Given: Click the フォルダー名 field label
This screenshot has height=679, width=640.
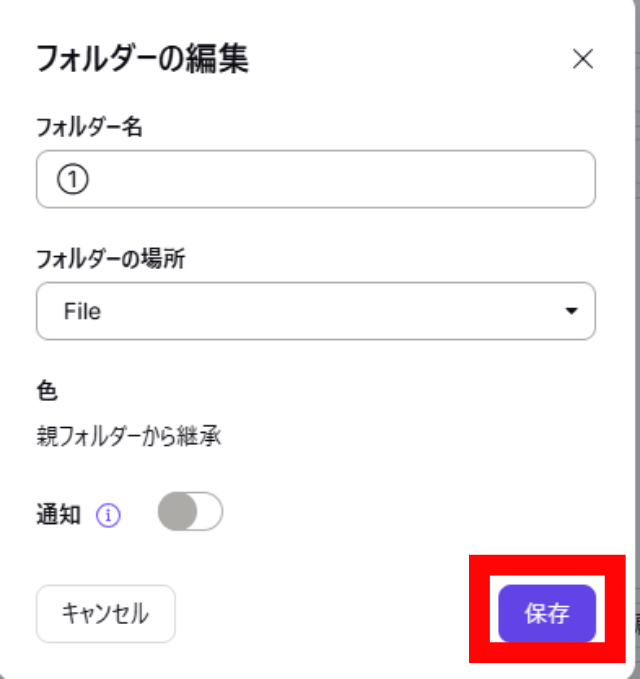Looking at the screenshot, I should [90, 127].
